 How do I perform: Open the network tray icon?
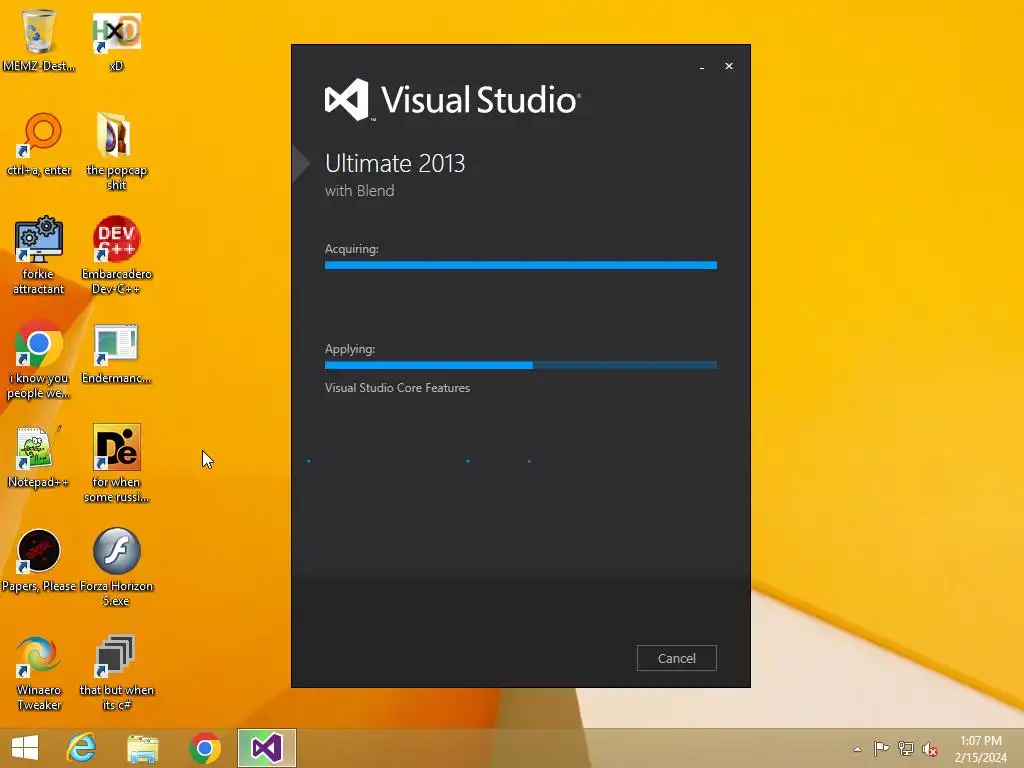coord(906,748)
